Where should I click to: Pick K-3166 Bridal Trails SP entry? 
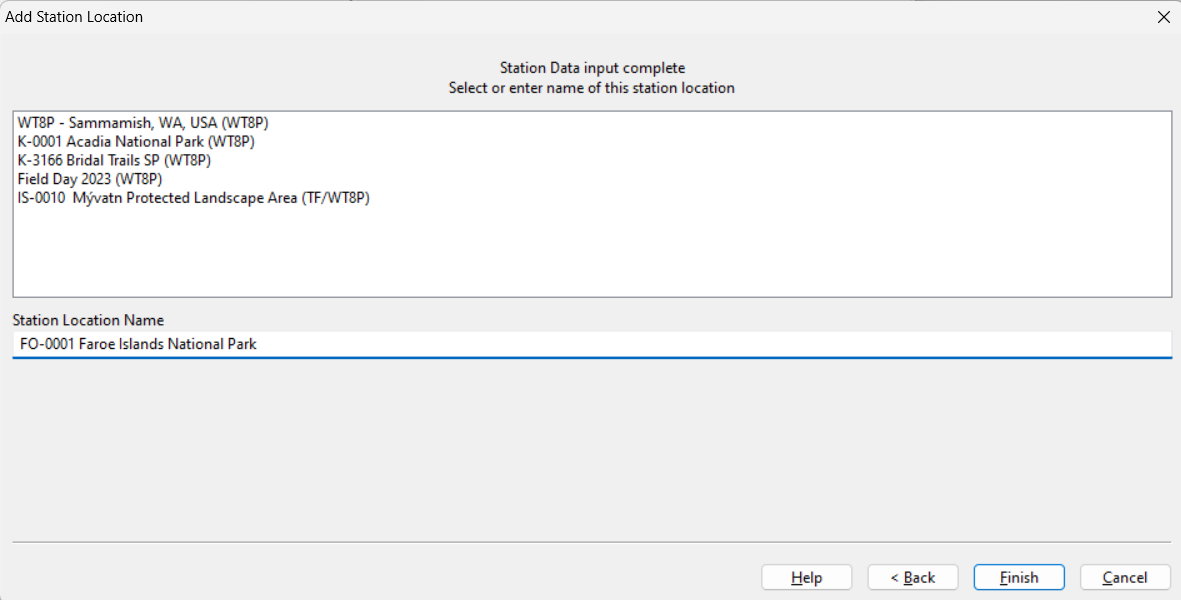pos(114,160)
